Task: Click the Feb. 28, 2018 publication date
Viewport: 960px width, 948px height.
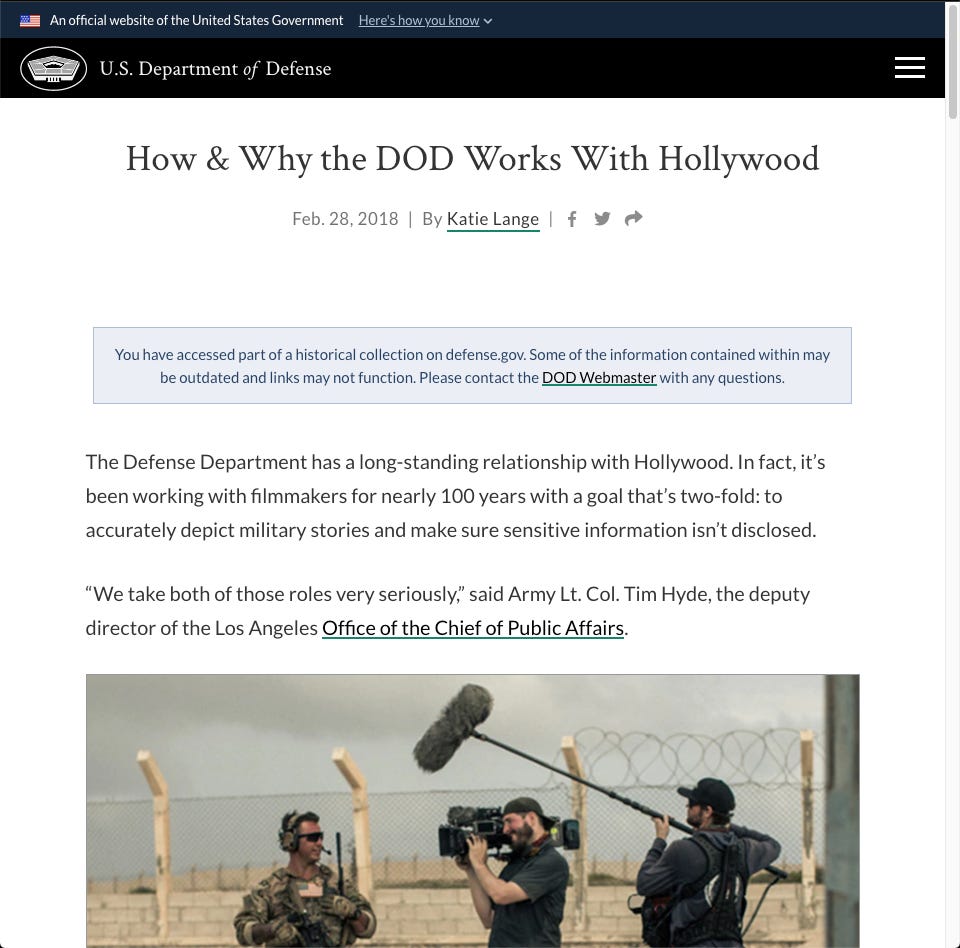Action: (345, 218)
